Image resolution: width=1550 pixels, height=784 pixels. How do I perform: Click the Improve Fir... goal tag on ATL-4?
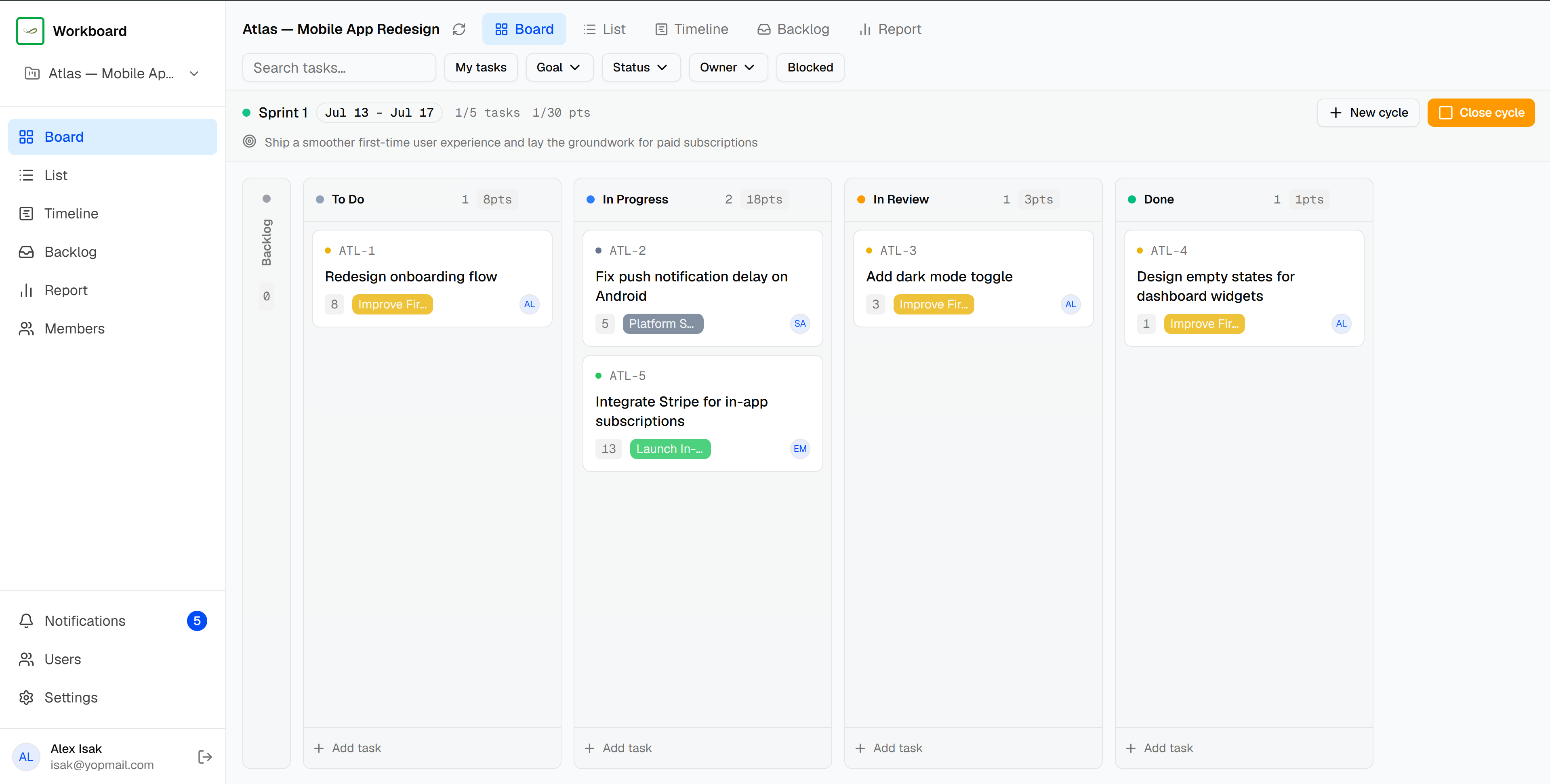1205,323
